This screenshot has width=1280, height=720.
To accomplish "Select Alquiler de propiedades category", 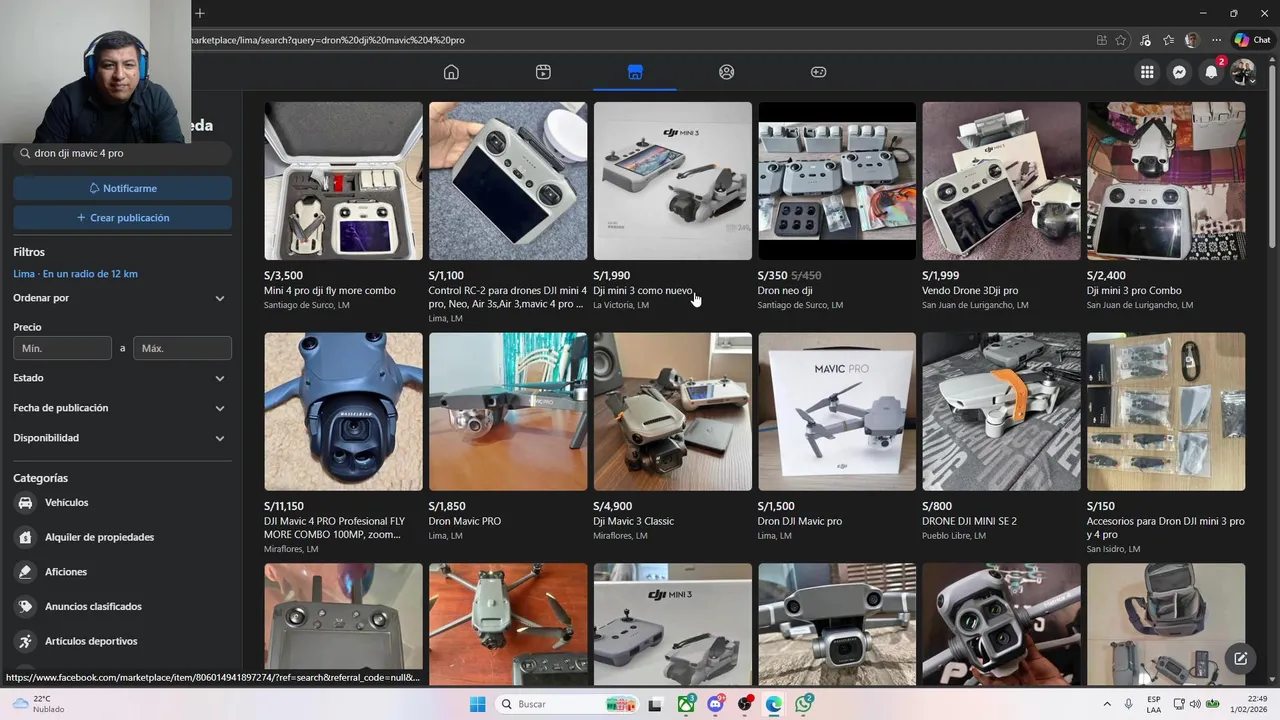I will click(x=122, y=537).
